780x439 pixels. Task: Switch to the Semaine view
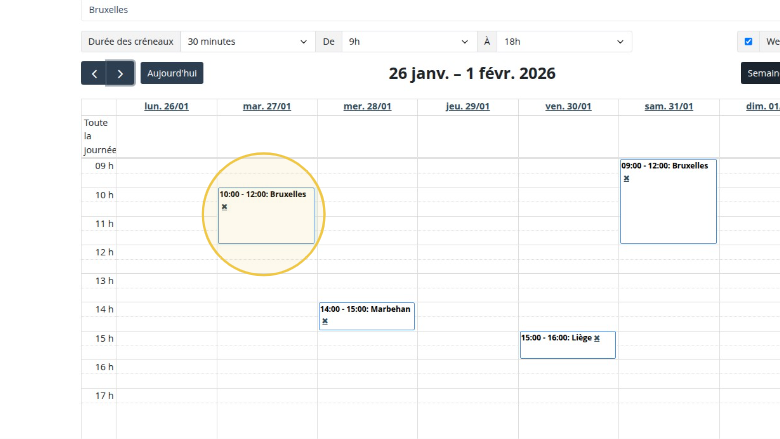[x=762, y=73]
